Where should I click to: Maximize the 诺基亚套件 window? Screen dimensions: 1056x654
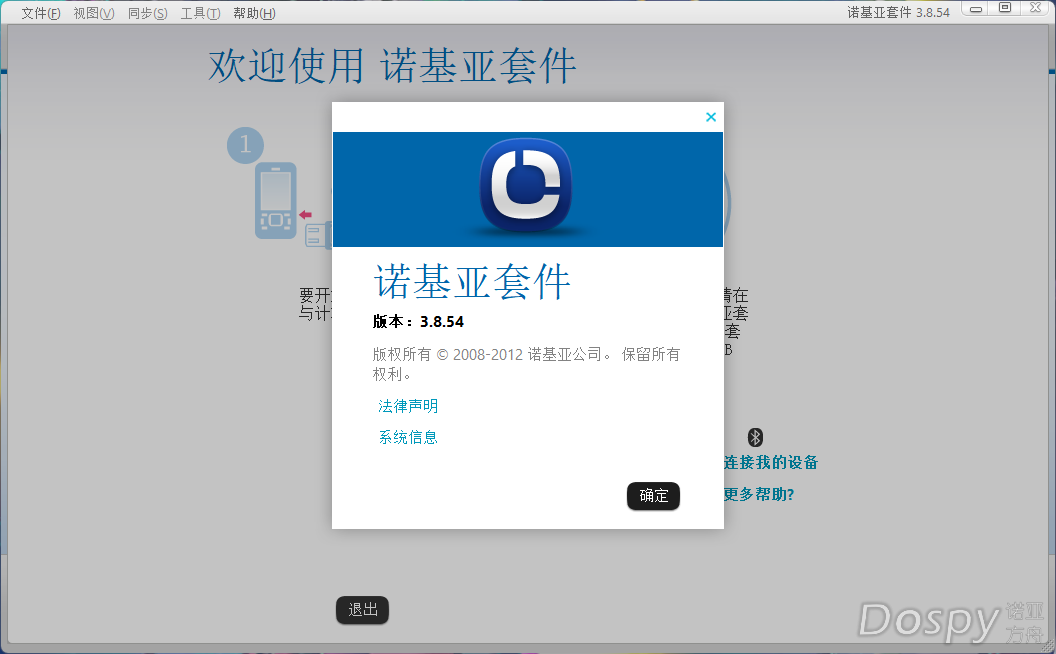point(1005,8)
